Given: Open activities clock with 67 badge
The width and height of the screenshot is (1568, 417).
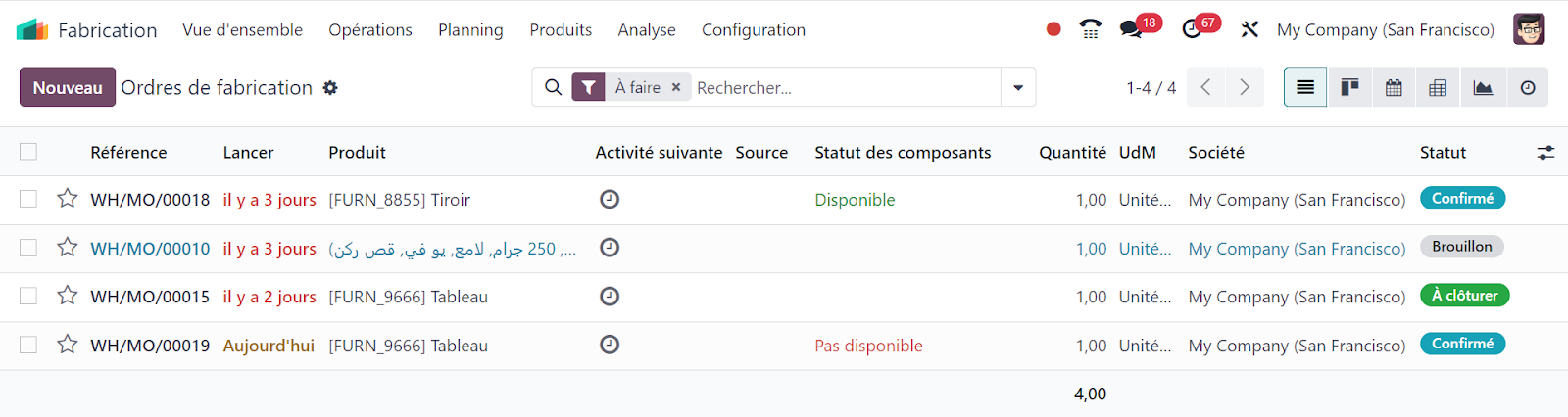Looking at the screenshot, I should point(1193,29).
